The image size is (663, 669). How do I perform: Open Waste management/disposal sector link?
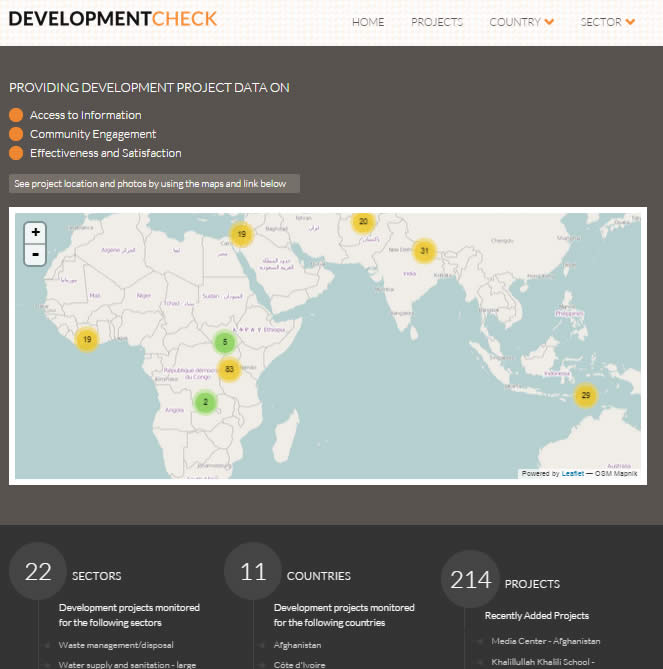(x=116, y=645)
